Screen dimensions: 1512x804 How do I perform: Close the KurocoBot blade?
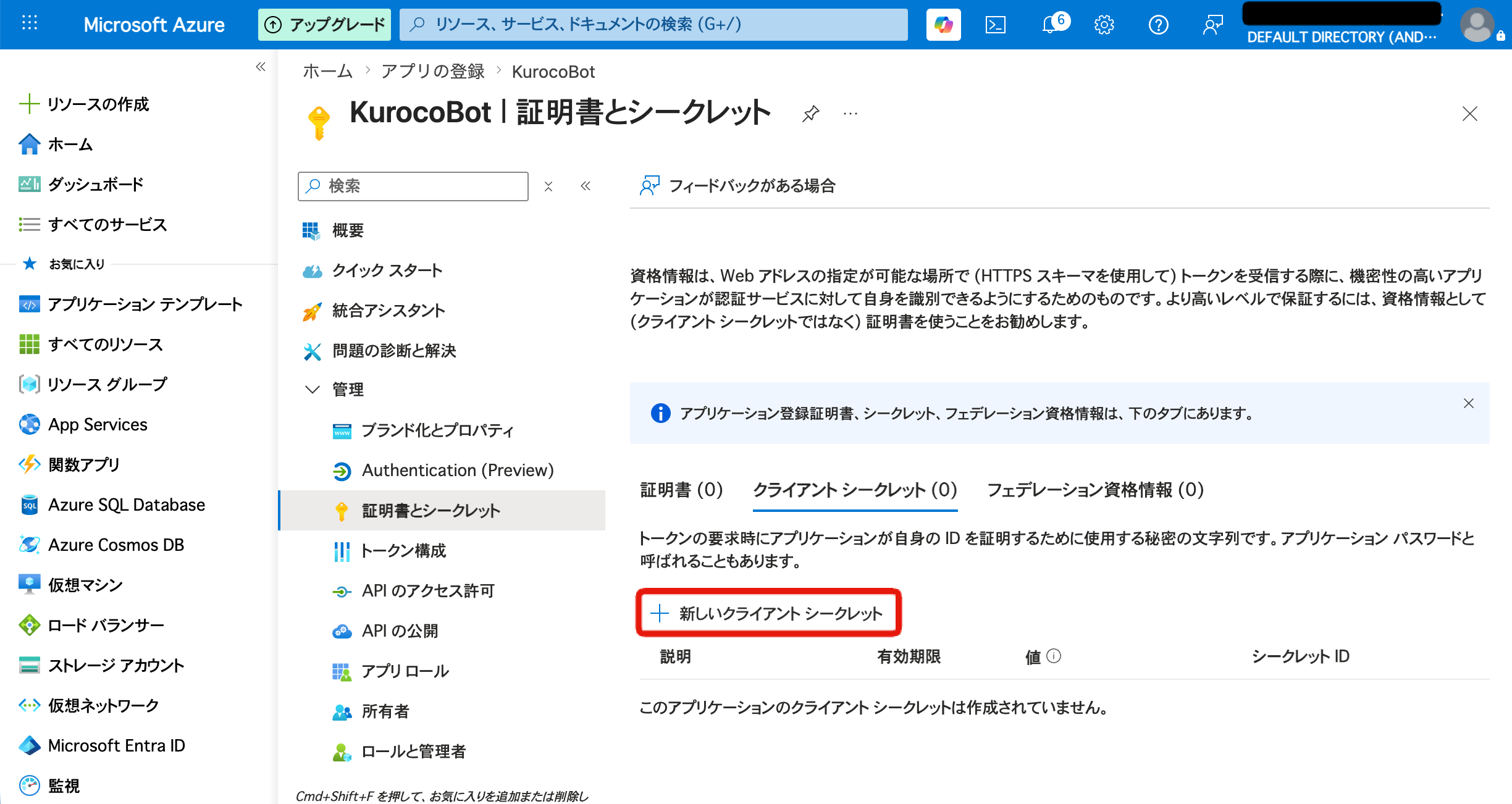pos(1469,114)
